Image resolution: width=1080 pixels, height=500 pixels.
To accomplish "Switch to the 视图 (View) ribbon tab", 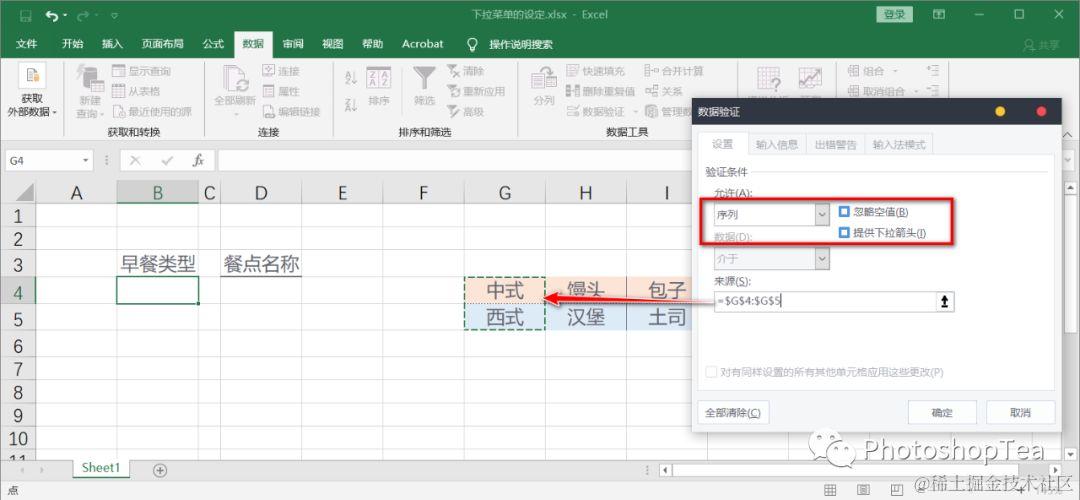I will tap(333, 44).
